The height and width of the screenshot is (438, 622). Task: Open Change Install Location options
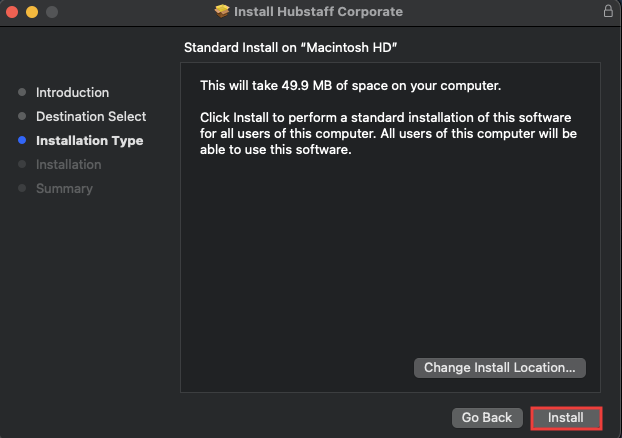[x=500, y=368]
